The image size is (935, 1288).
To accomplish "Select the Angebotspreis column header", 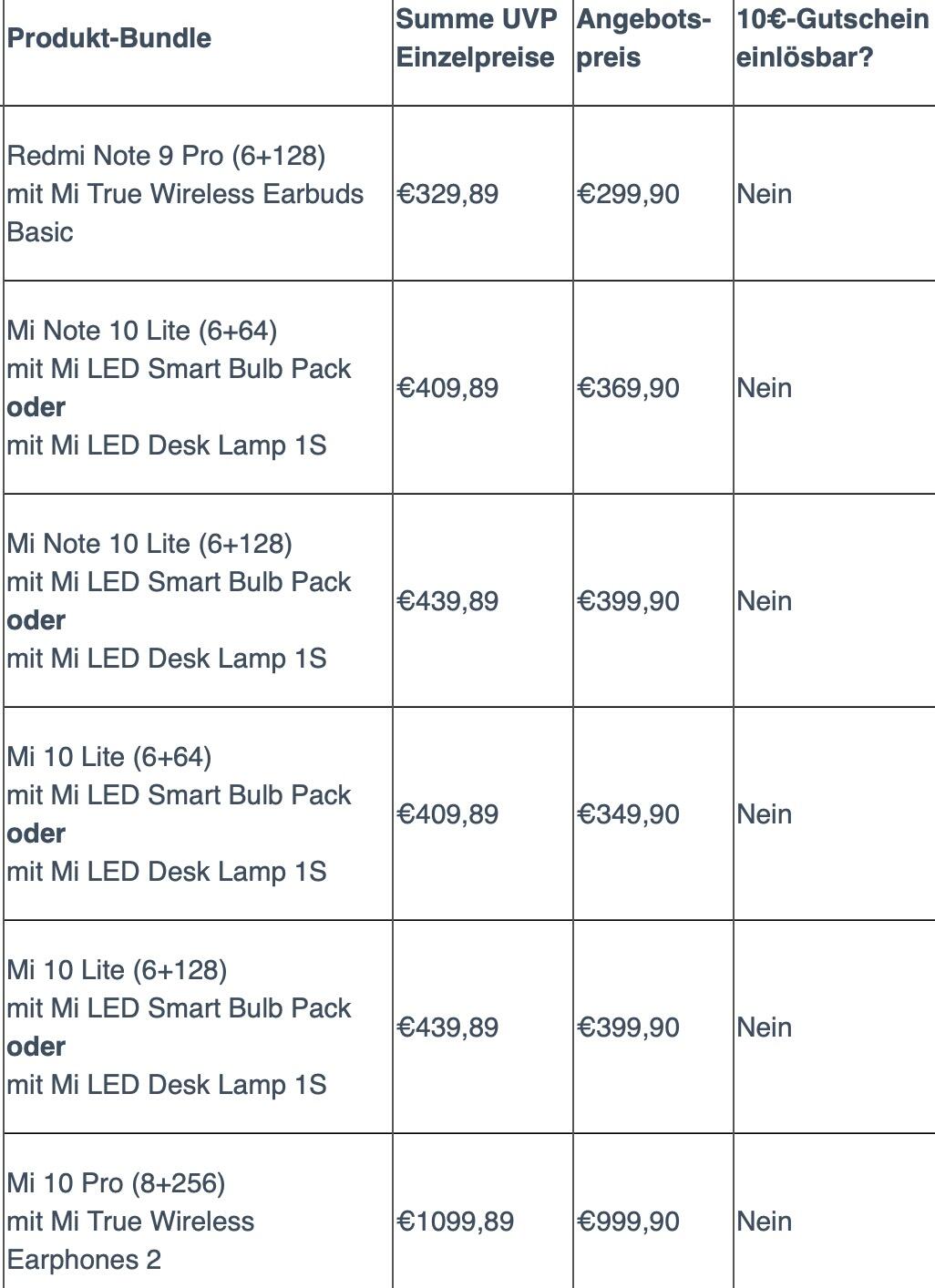I will 642,38.
